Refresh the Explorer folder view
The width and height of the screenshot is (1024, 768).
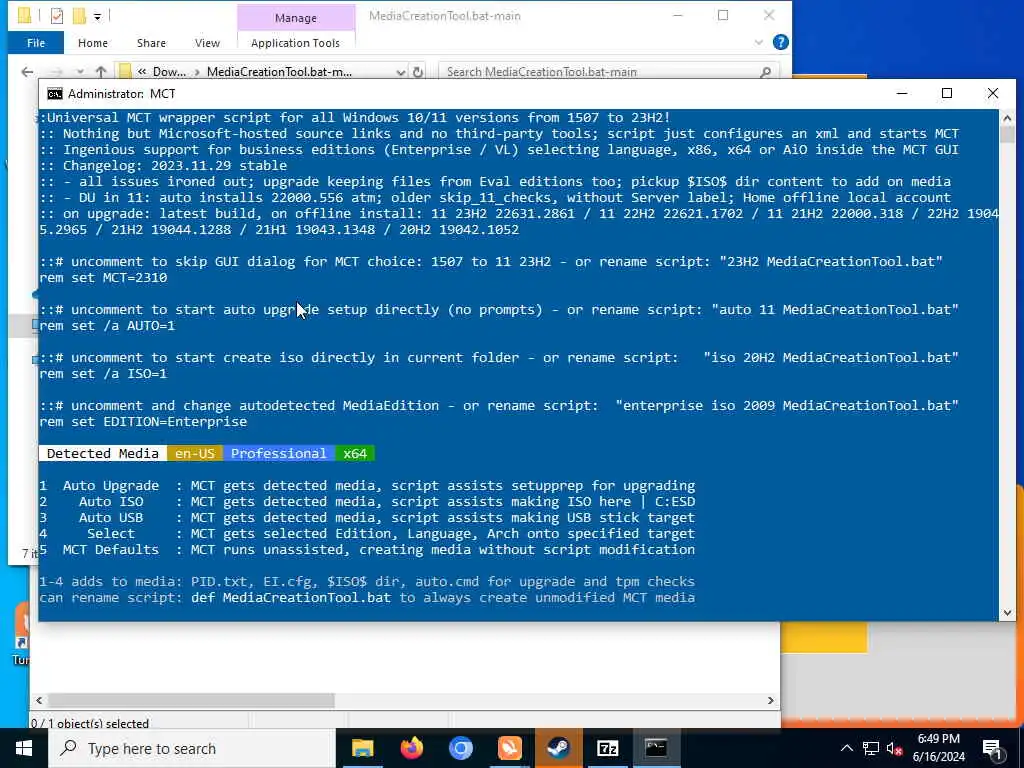tap(418, 72)
